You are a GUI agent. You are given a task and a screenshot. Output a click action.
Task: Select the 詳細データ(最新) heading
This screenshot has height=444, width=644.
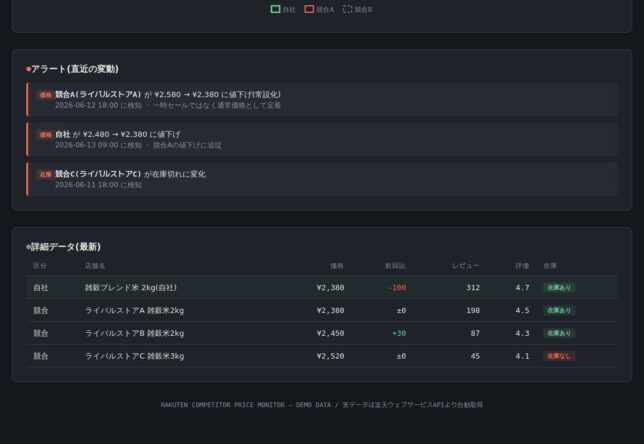[66, 247]
